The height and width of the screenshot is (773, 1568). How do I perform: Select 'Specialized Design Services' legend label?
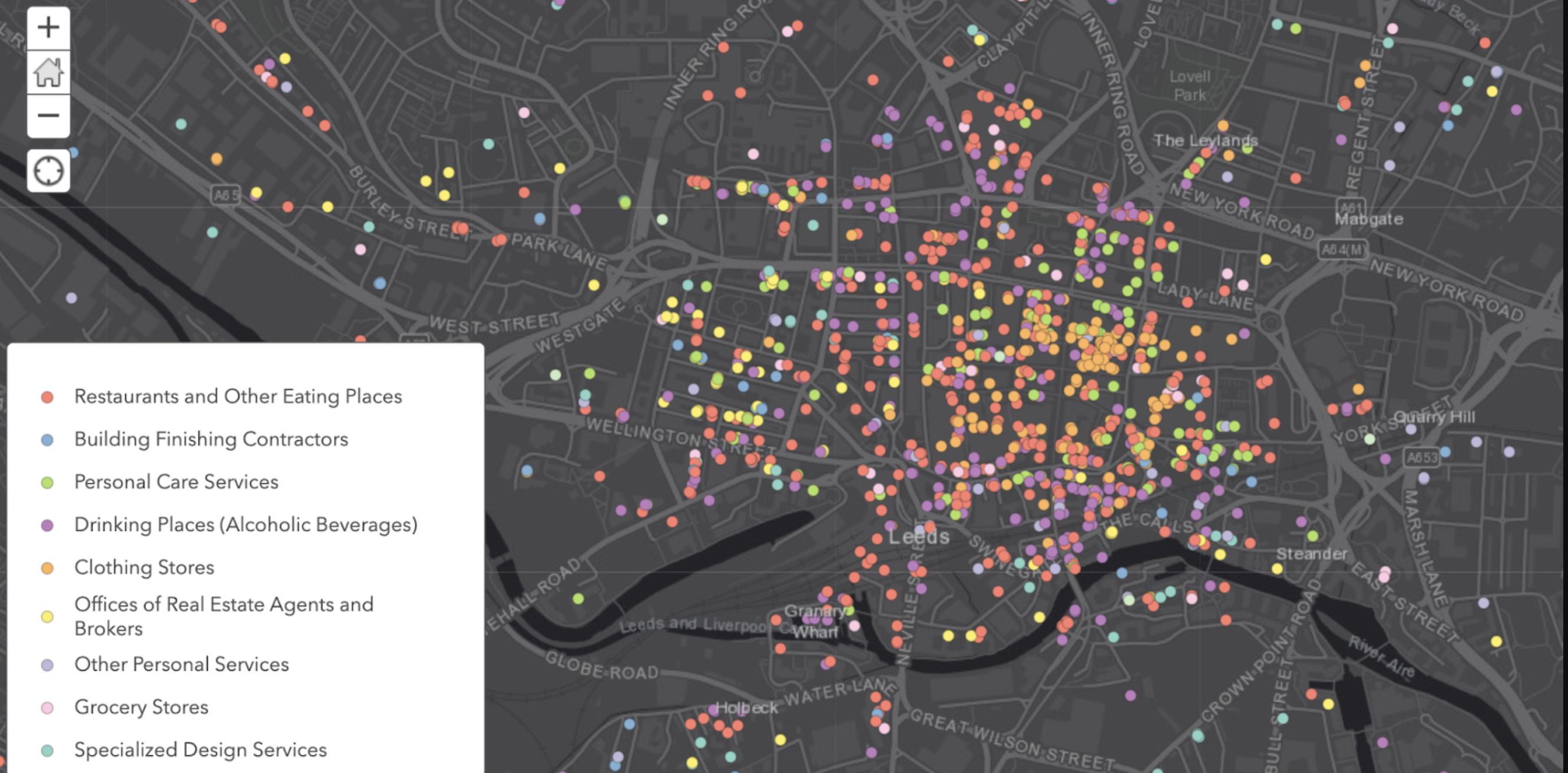pyautogui.click(x=200, y=749)
